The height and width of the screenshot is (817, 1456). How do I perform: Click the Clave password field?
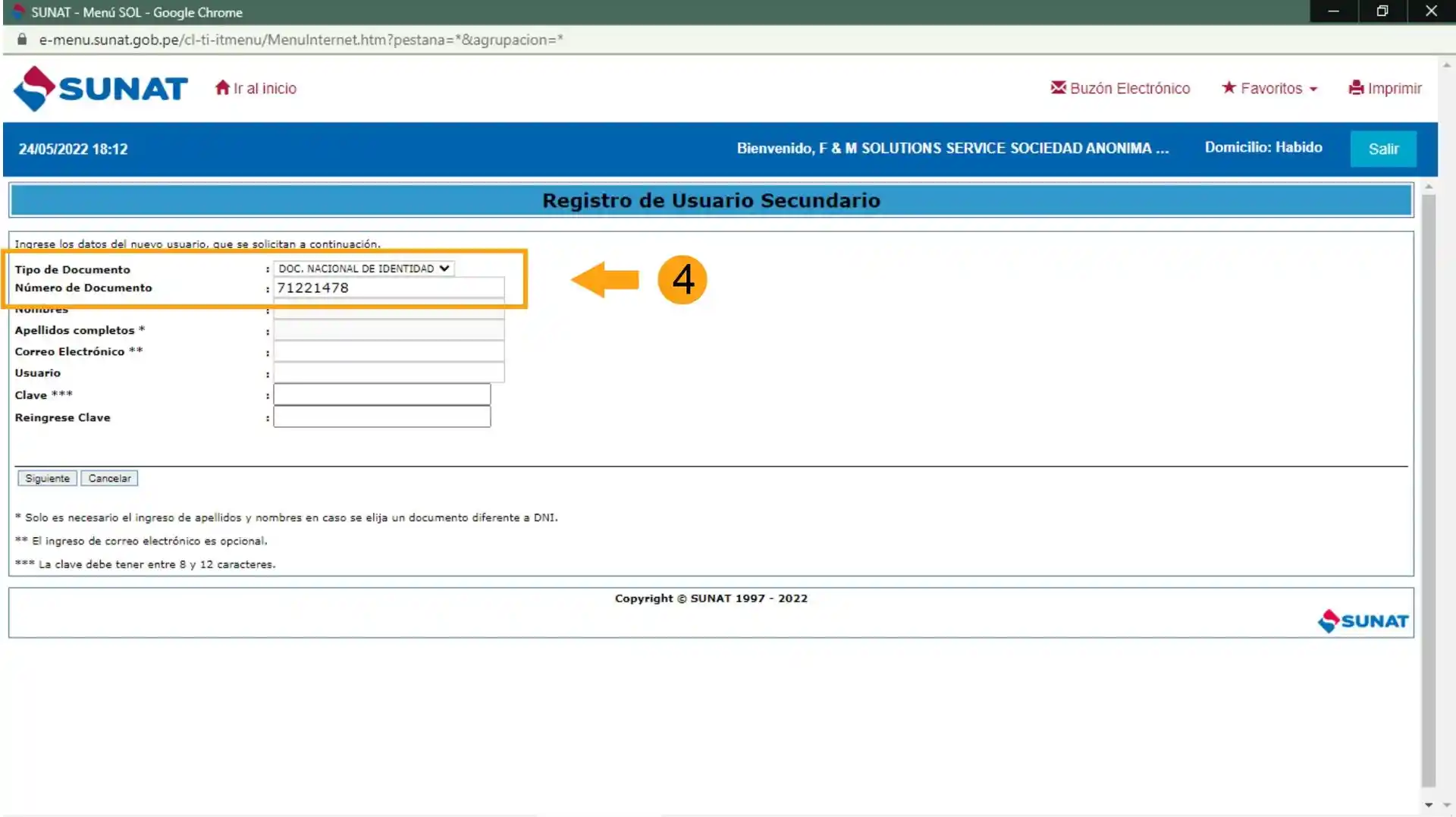click(382, 394)
